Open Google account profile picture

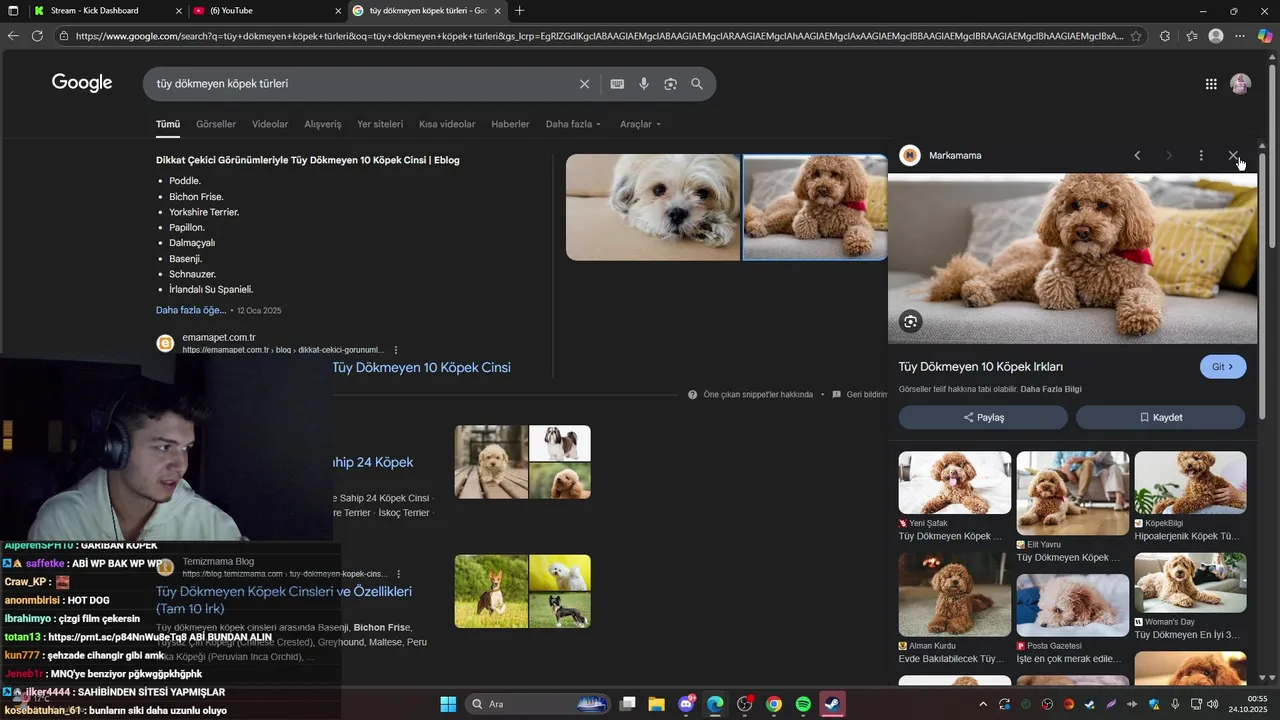tap(1241, 84)
